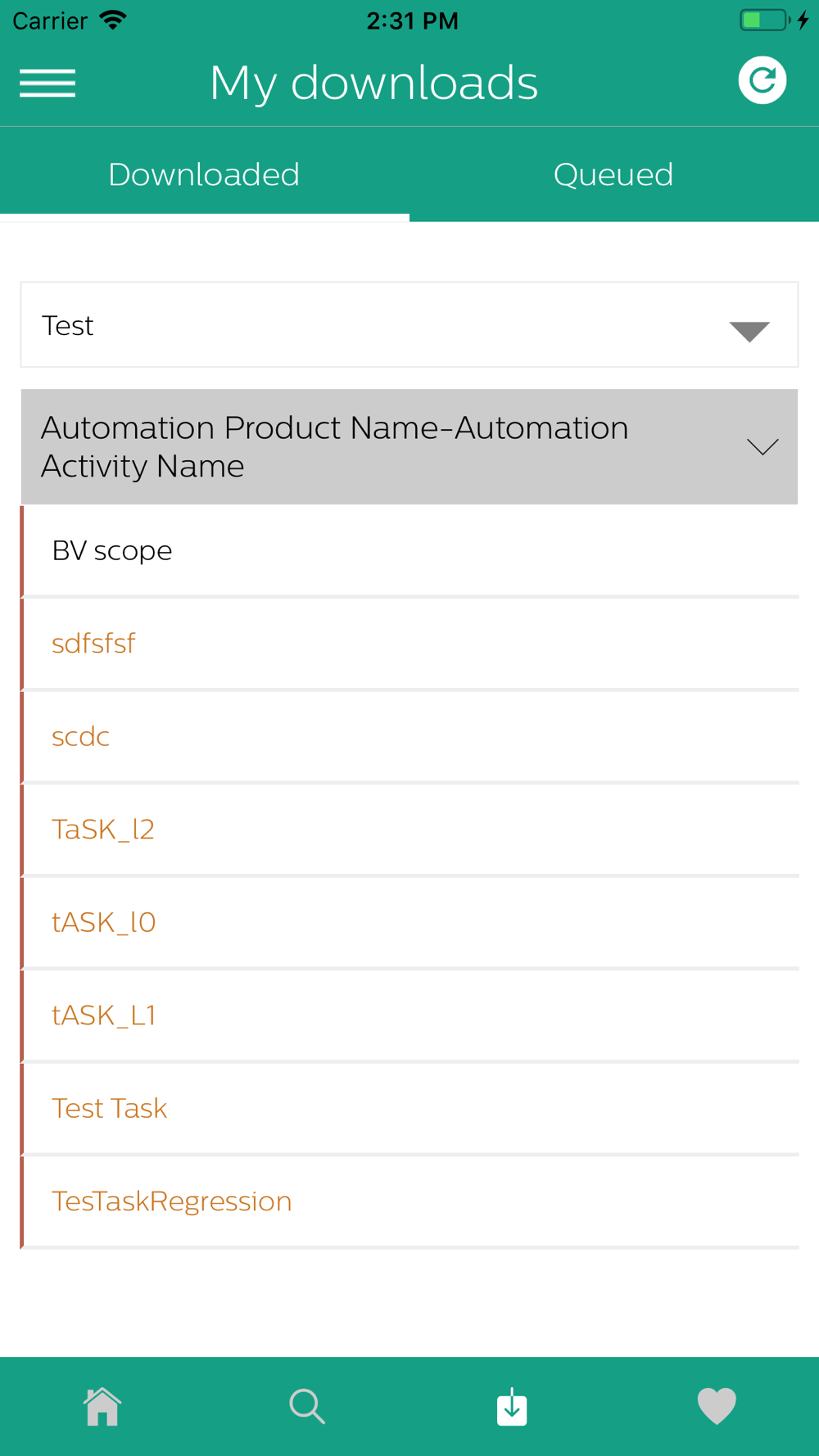This screenshot has height=1456, width=819.
Task: Switch to the Downloaded tab
Action: 204,174
